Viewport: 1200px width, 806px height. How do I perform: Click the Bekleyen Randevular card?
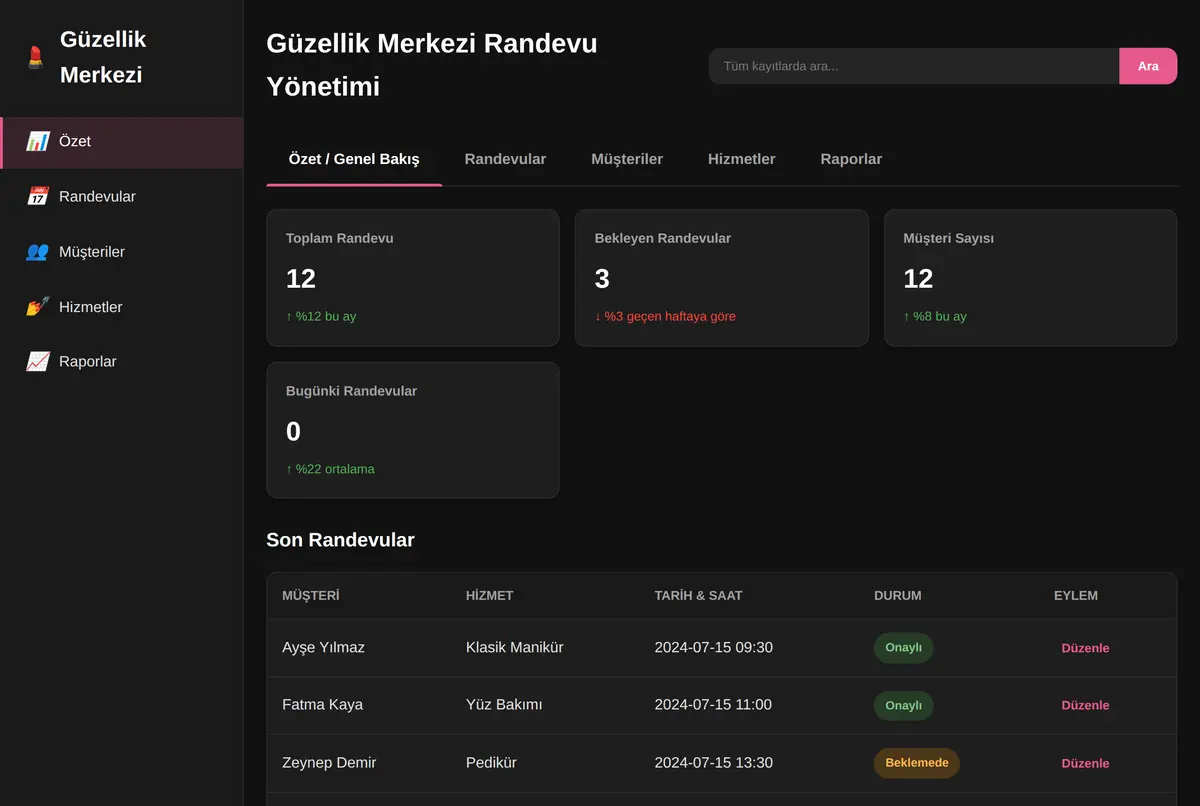722,278
